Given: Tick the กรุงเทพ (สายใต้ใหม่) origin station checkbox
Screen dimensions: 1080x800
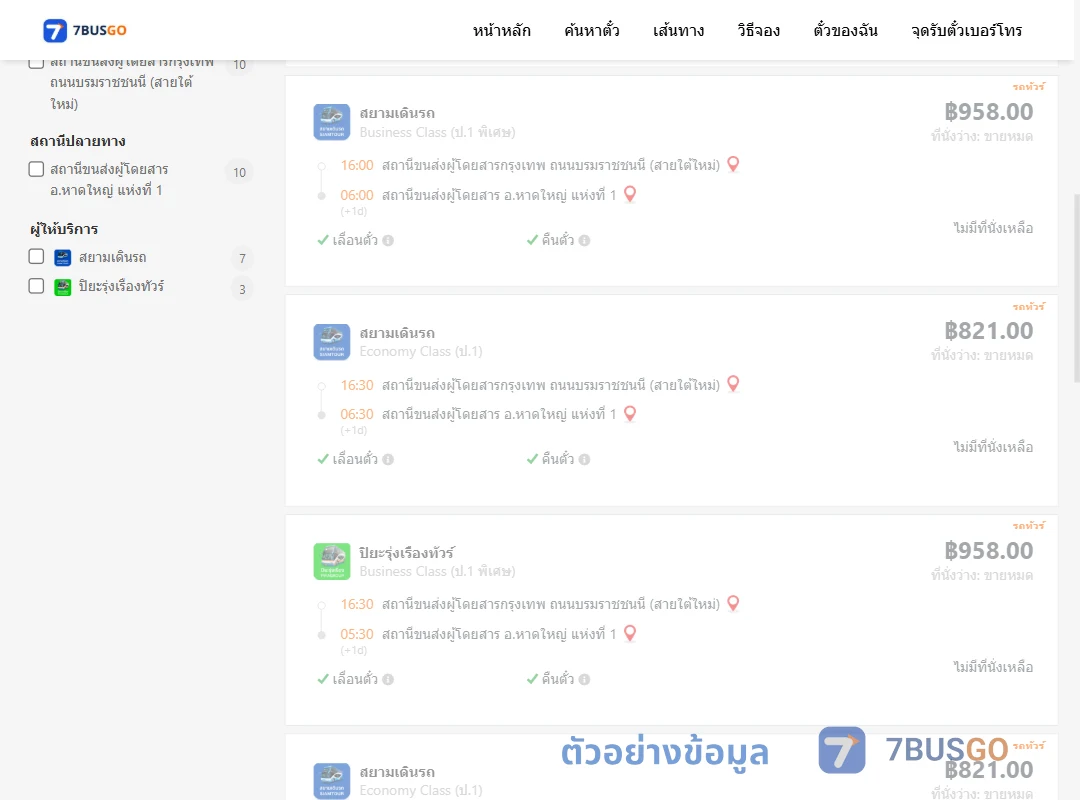Looking at the screenshot, I should click(37, 63).
